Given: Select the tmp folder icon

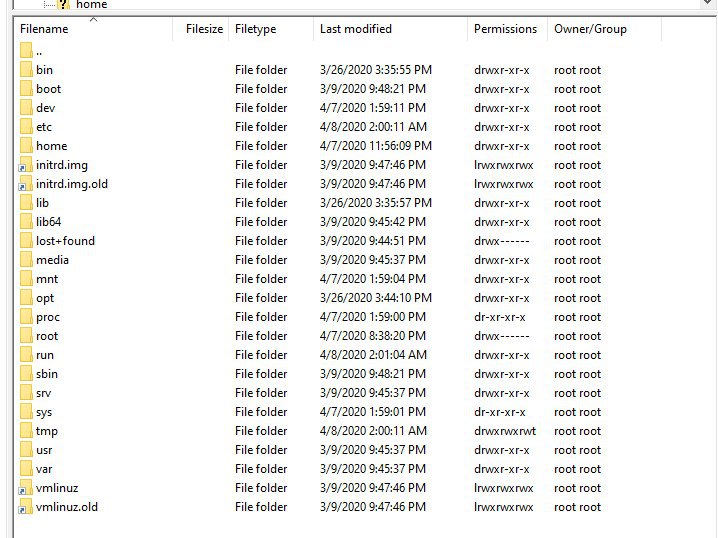Looking at the screenshot, I should [x=26, y=431].
